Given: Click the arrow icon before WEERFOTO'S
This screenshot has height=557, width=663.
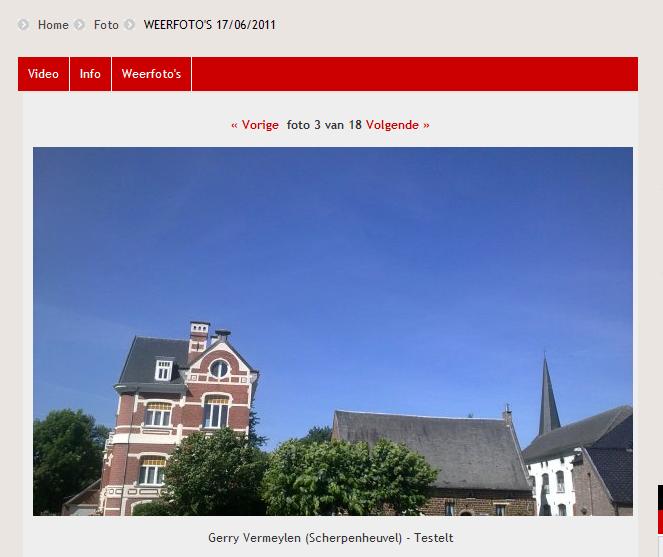Looking at the screenshot, I should tap(129, 25).
